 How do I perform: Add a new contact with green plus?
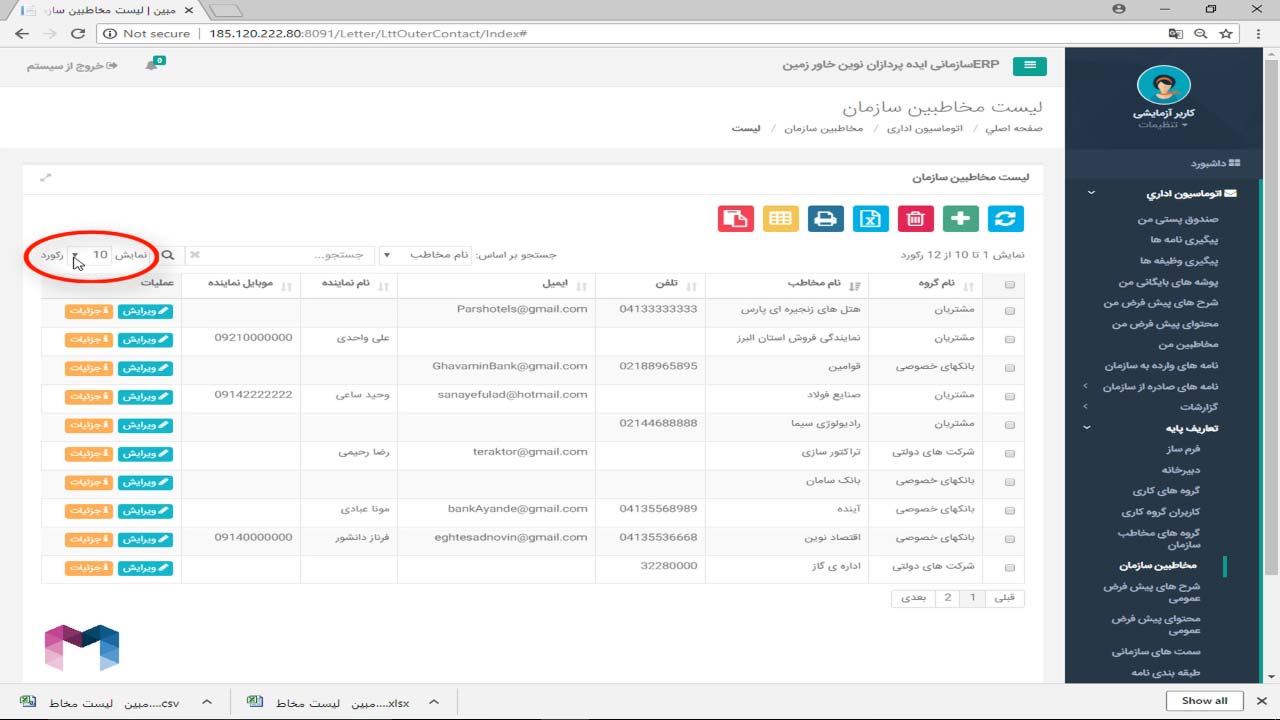pos(961,219)
